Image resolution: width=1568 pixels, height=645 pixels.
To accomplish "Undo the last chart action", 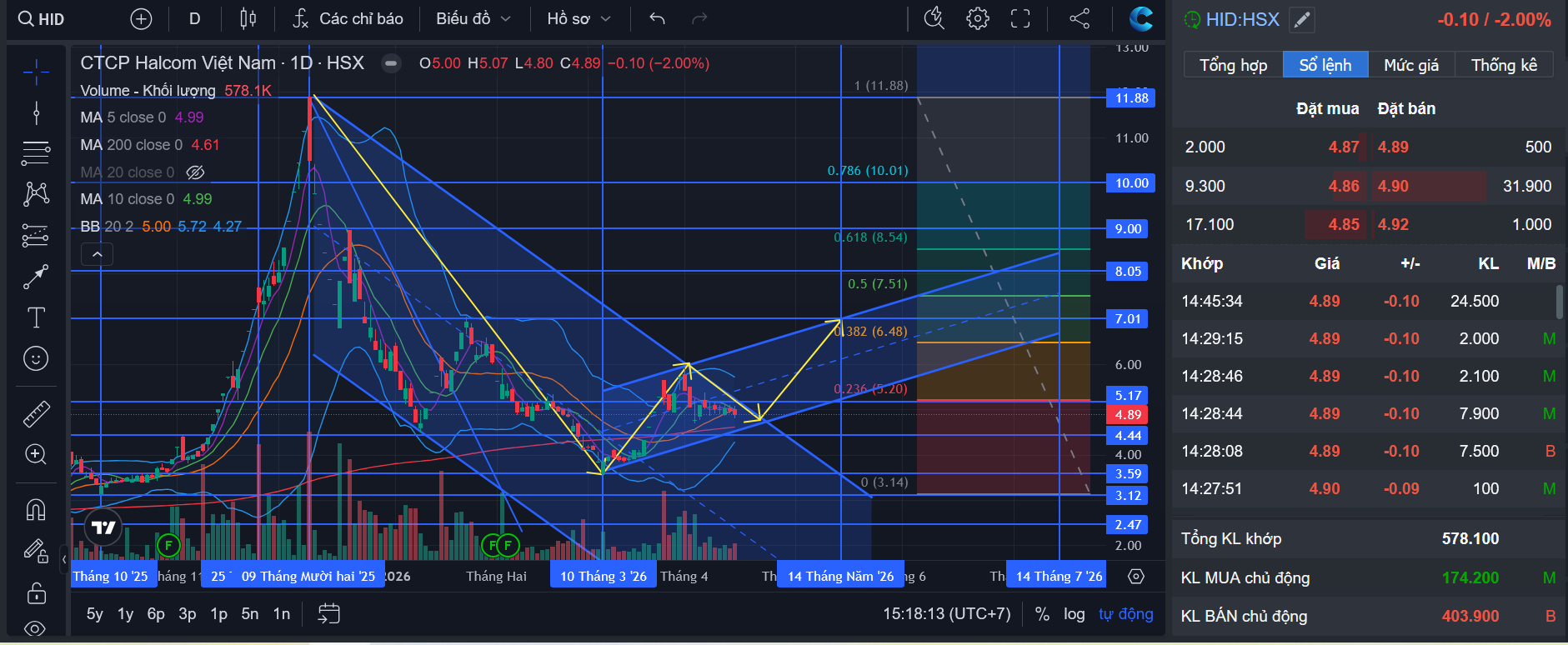I will 658,19.
